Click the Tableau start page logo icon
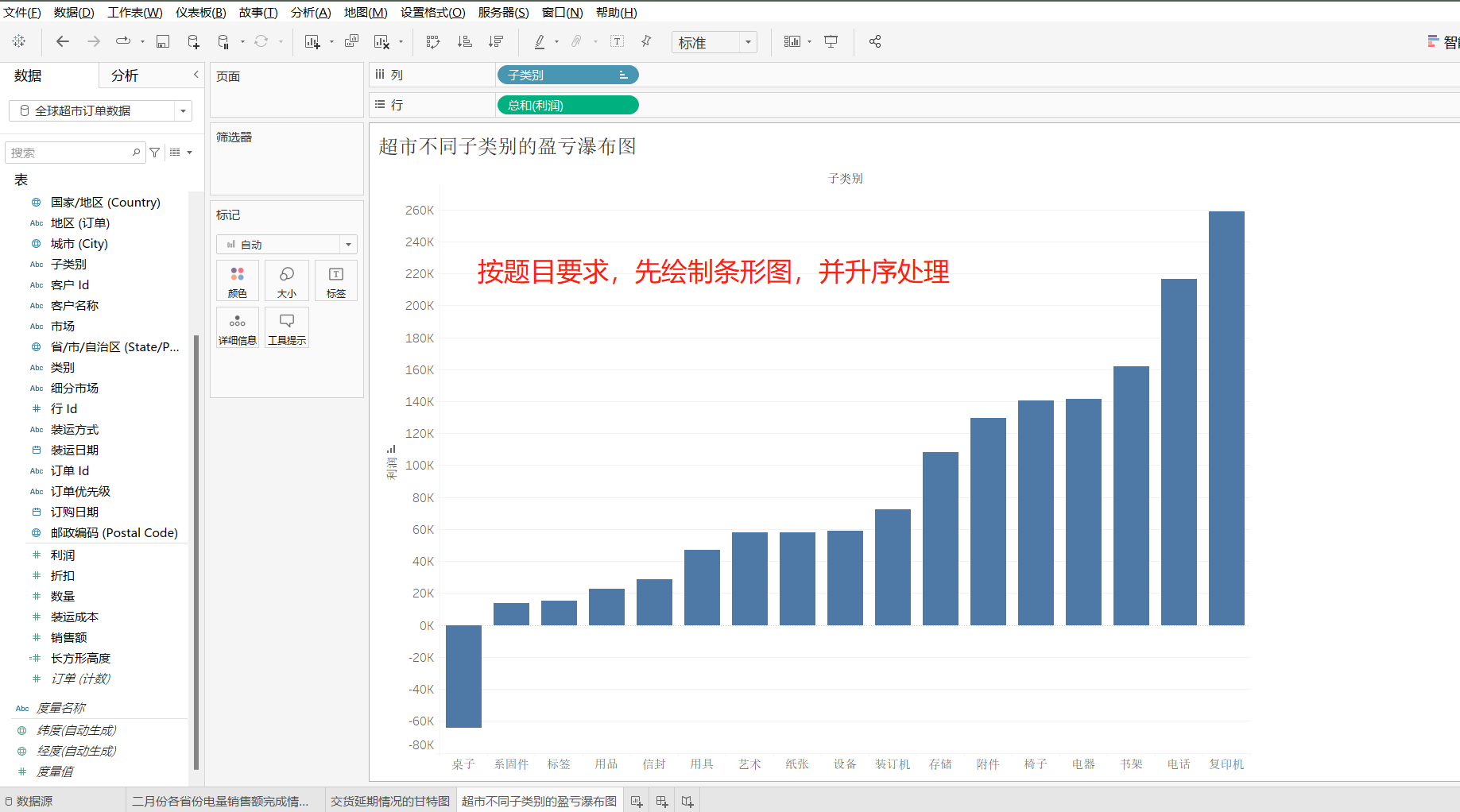Image resolution: width=1460 pixels, height=812 pixels. (19, 41)
